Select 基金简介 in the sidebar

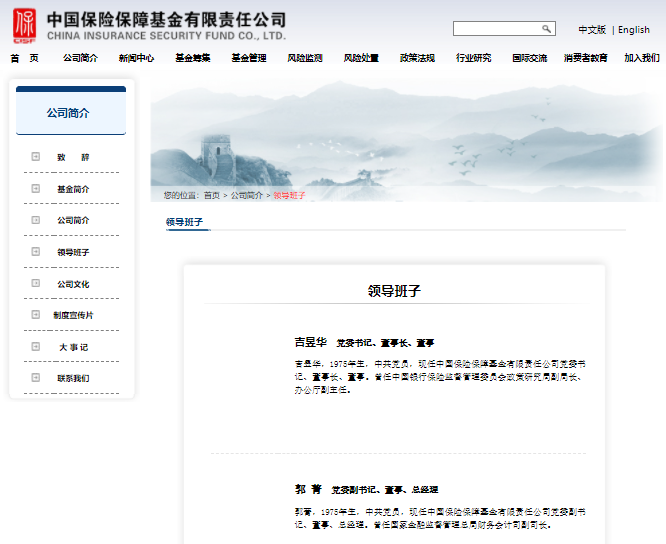pos(73,189)
